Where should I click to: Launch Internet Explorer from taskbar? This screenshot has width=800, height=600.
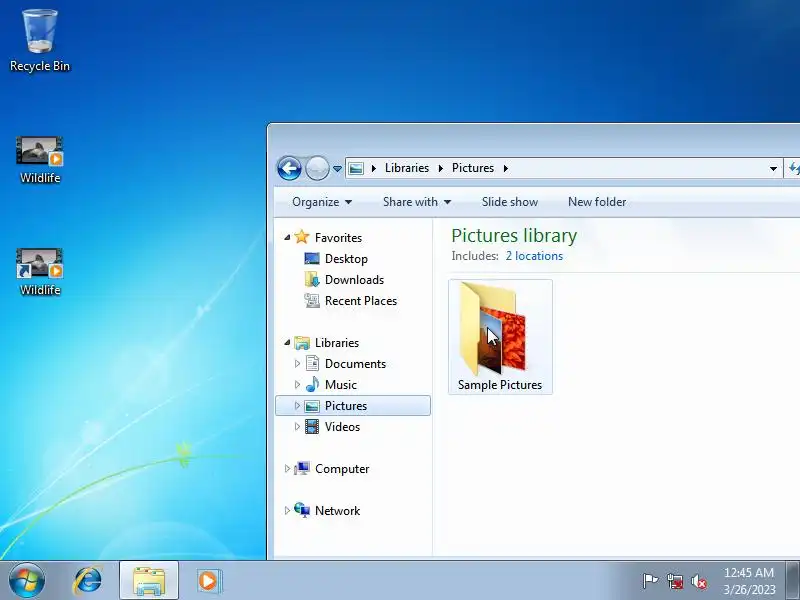pyautogui.click(x=88, y=581)
